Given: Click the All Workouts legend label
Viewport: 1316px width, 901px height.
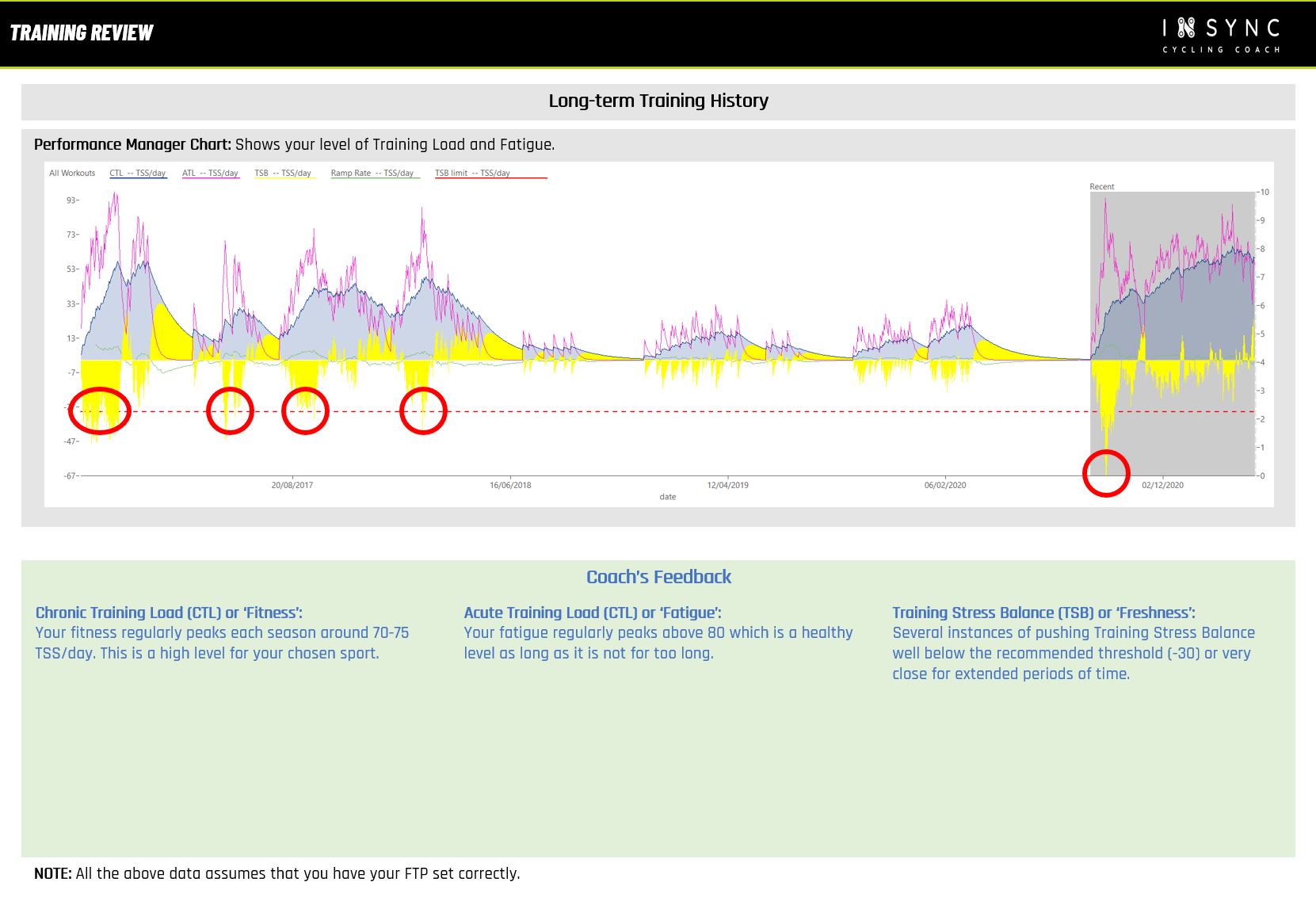Looking at the screenshot, I should pyautogui.click(x=72, y=173).
